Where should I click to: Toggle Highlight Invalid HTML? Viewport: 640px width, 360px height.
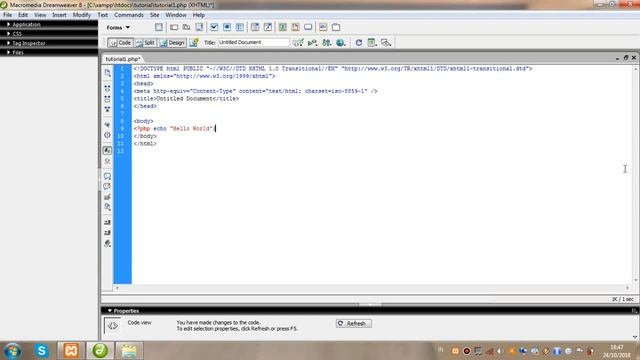(107, 161)
